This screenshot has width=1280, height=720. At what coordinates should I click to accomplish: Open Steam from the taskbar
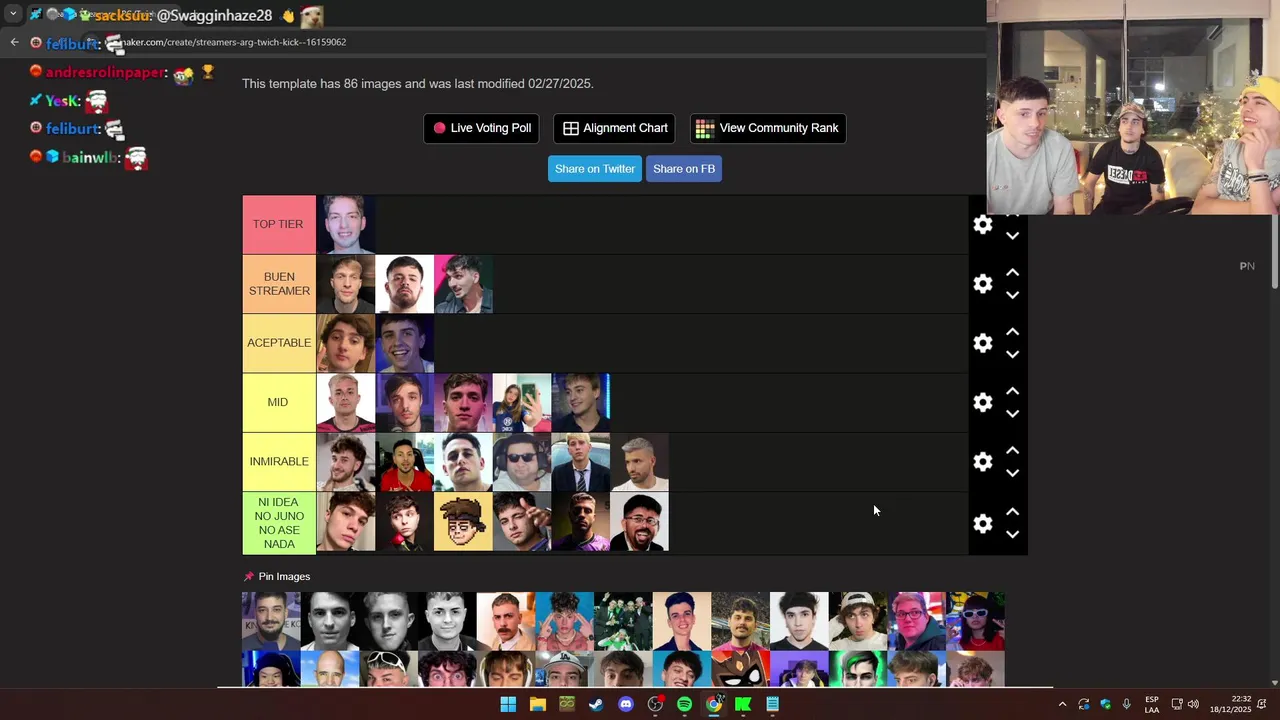596,704
